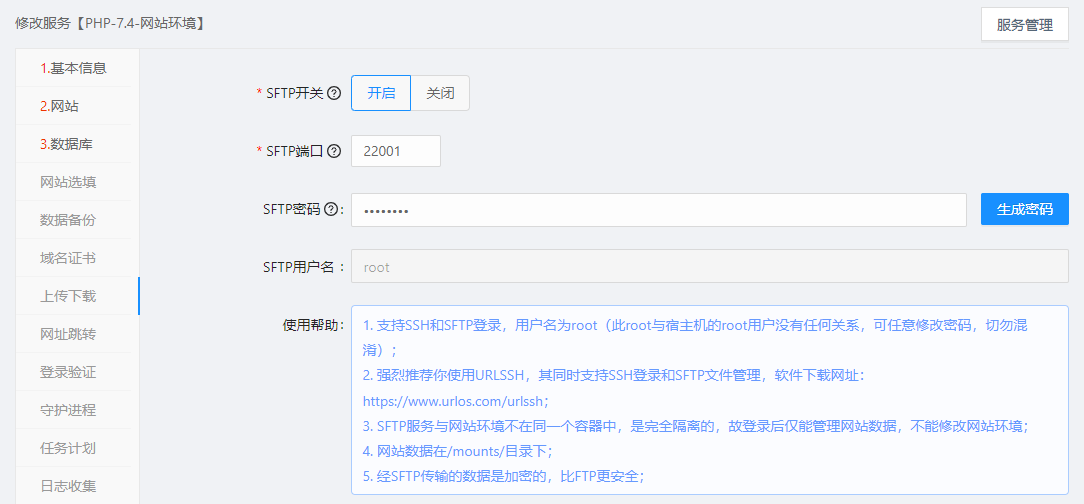Go to 3.数据库 tab
The width and height of the screenshot is (1084, 504).
[x=66, y=144]
